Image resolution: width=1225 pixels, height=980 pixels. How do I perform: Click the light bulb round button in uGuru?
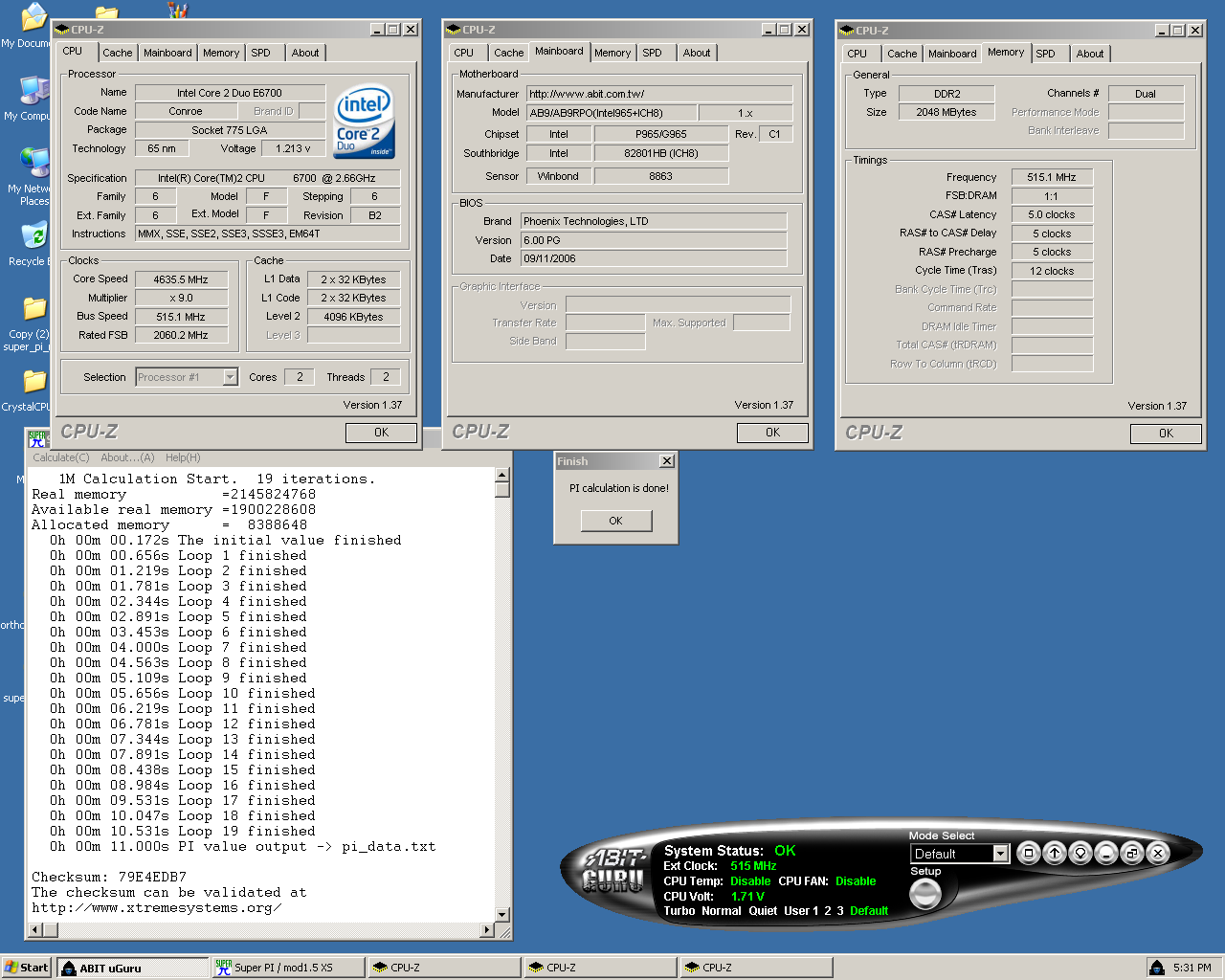pyautogui.click(x=1080, y=853)
